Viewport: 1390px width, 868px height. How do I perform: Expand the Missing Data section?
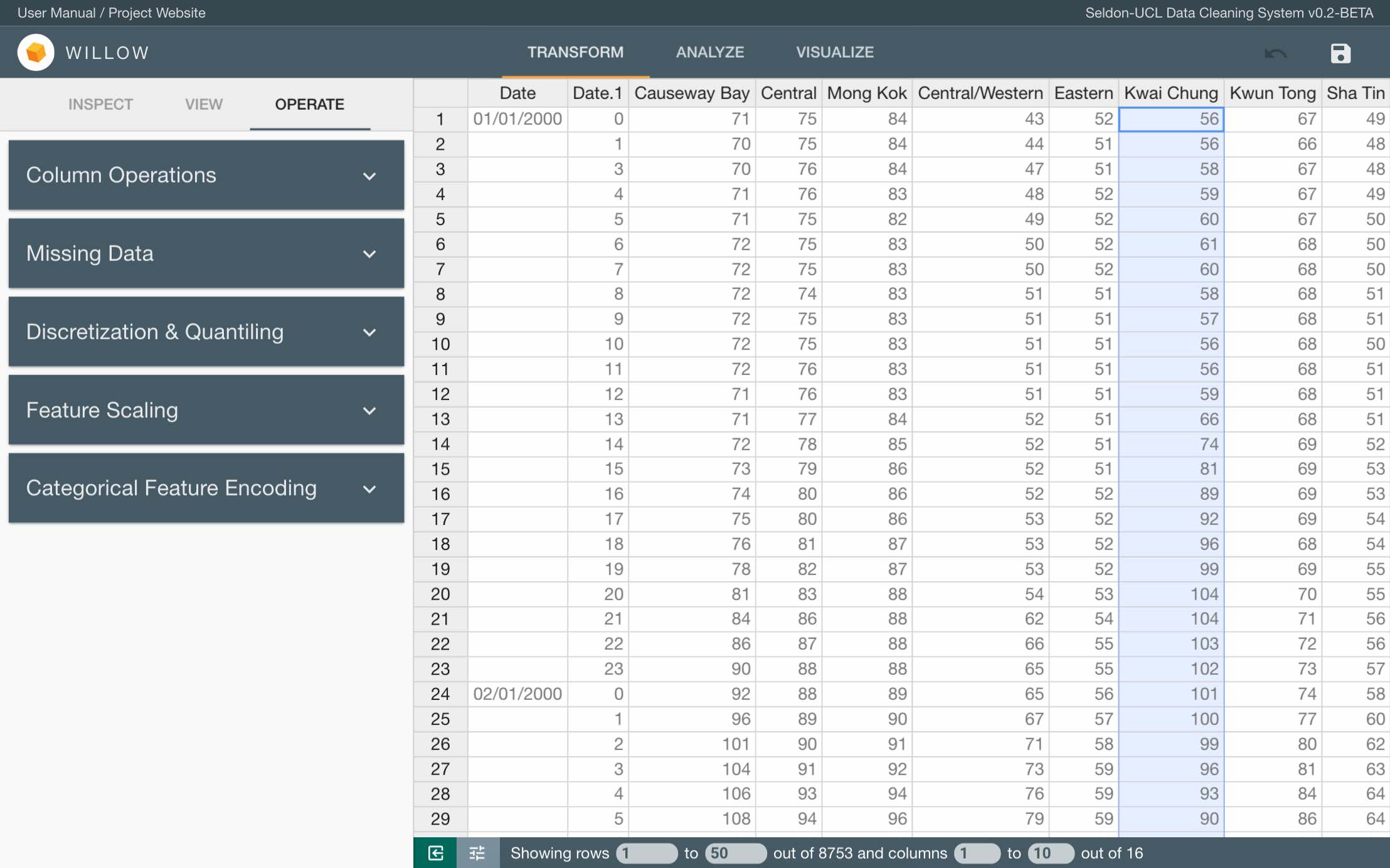[206, 253]
